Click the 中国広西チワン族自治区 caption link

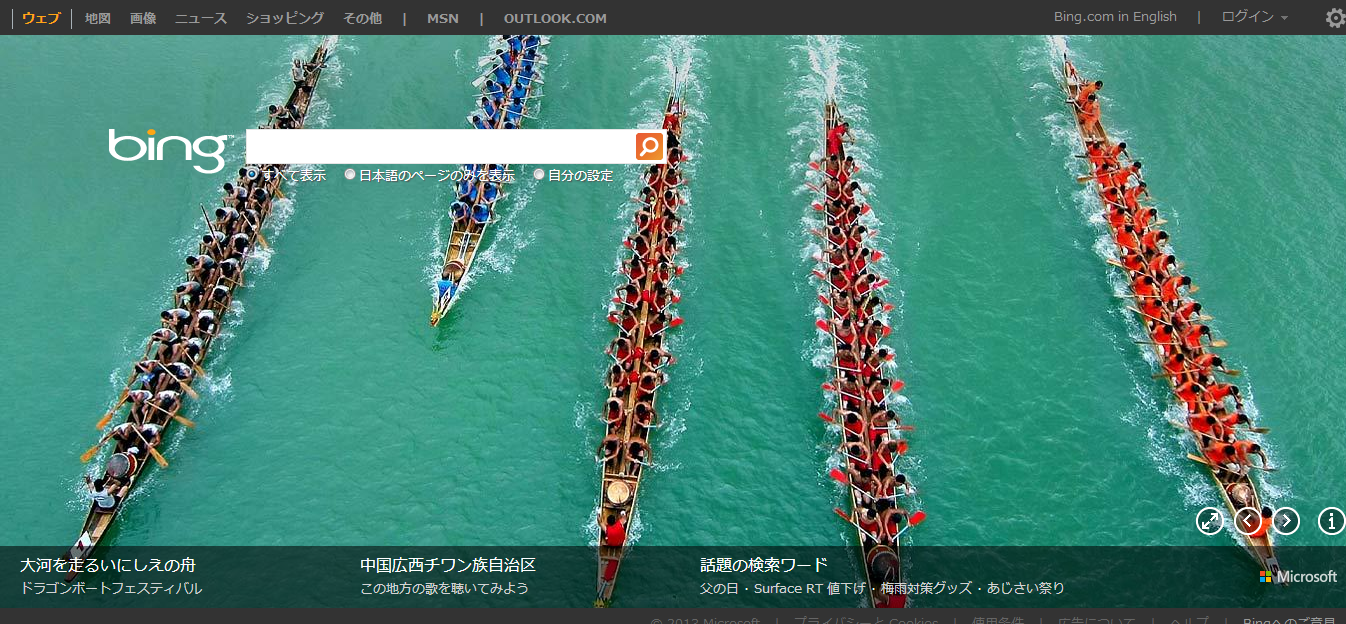click(x=448, y=565)
